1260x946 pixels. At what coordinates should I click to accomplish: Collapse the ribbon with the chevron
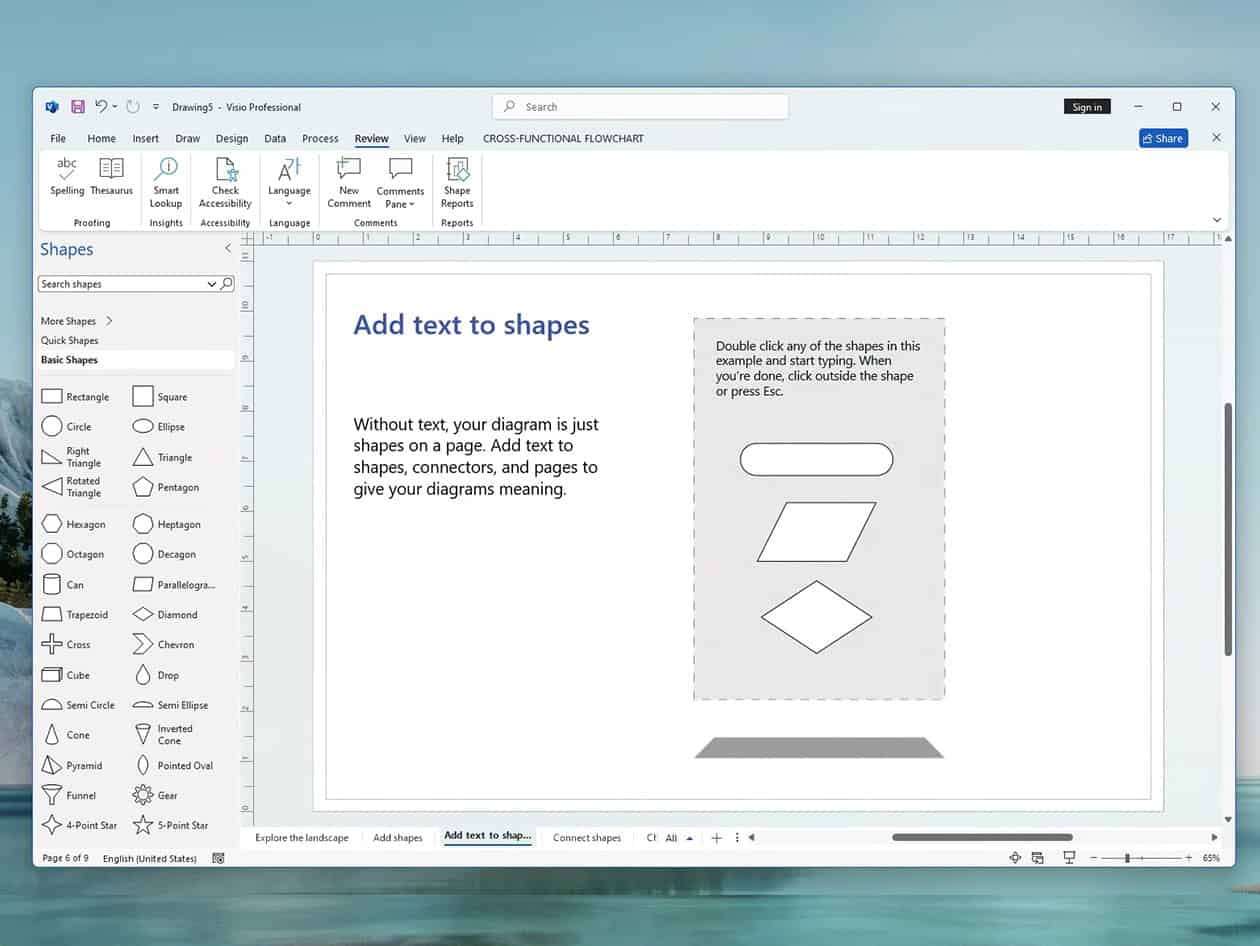coord(1217,219)
